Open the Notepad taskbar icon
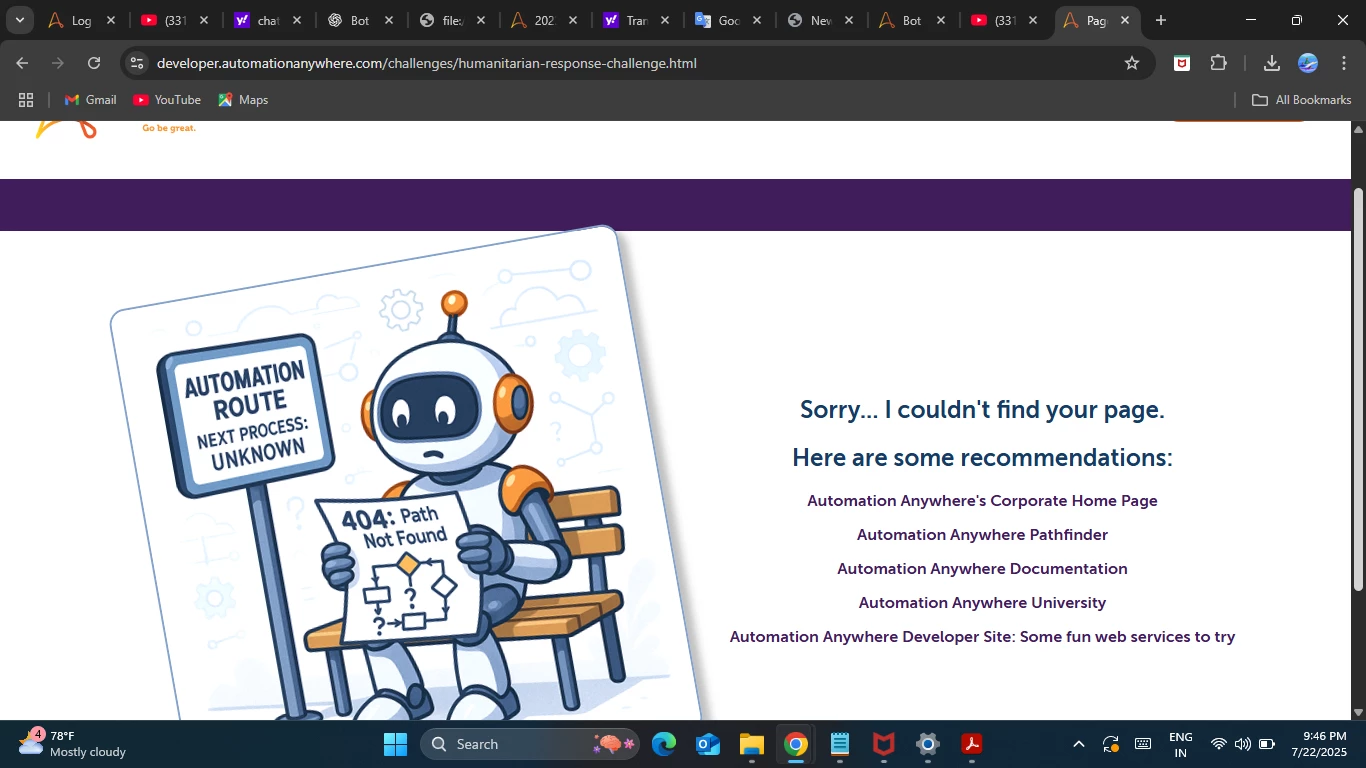The width and height of the screenshot is (1366, 768). click(840, 744)
